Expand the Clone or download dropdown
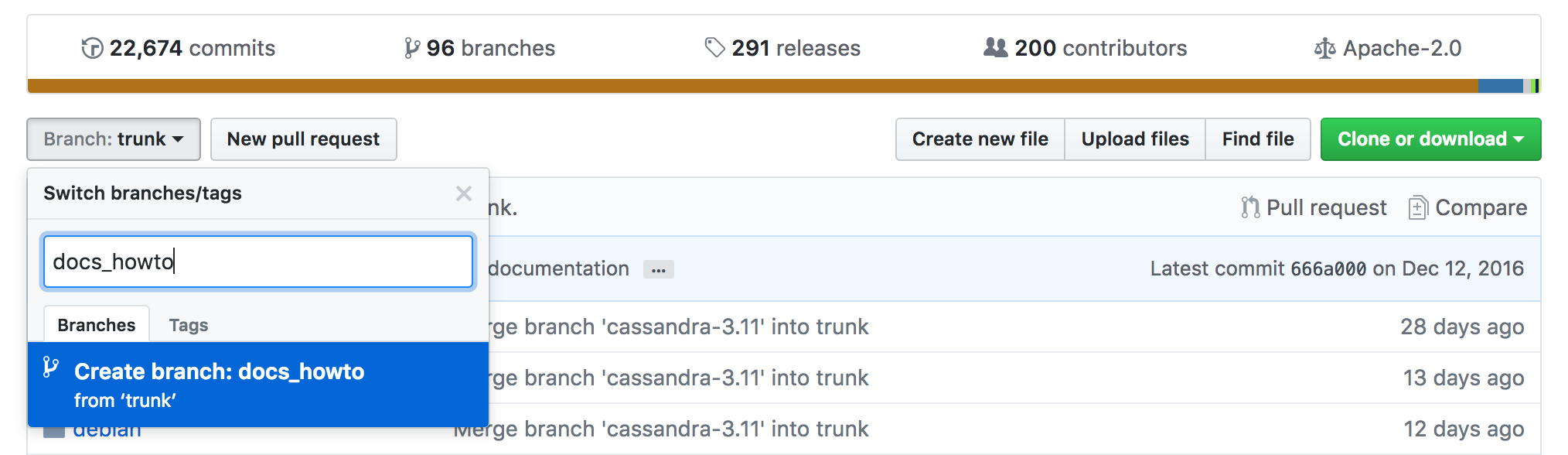This screenshot has width=1568, height=455. 1430,139
